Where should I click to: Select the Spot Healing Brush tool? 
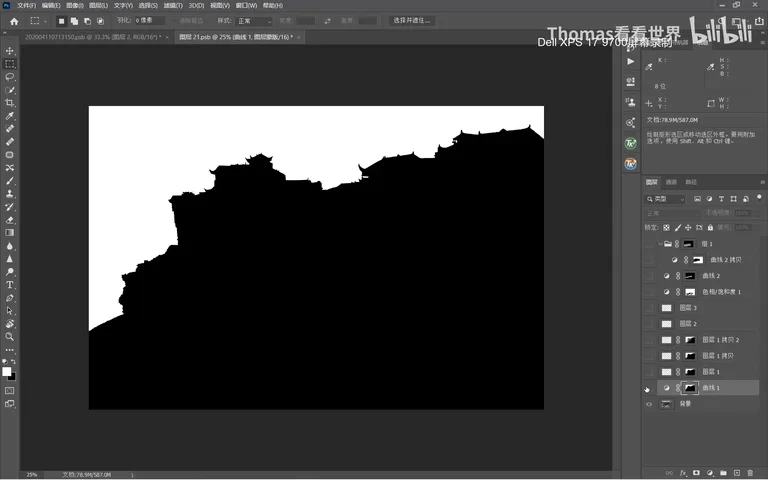[x=9, y=129]
